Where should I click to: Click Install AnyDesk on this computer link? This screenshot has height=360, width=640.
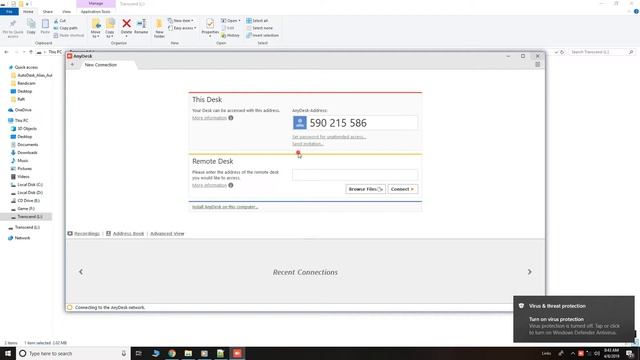[x=225, y=207]
